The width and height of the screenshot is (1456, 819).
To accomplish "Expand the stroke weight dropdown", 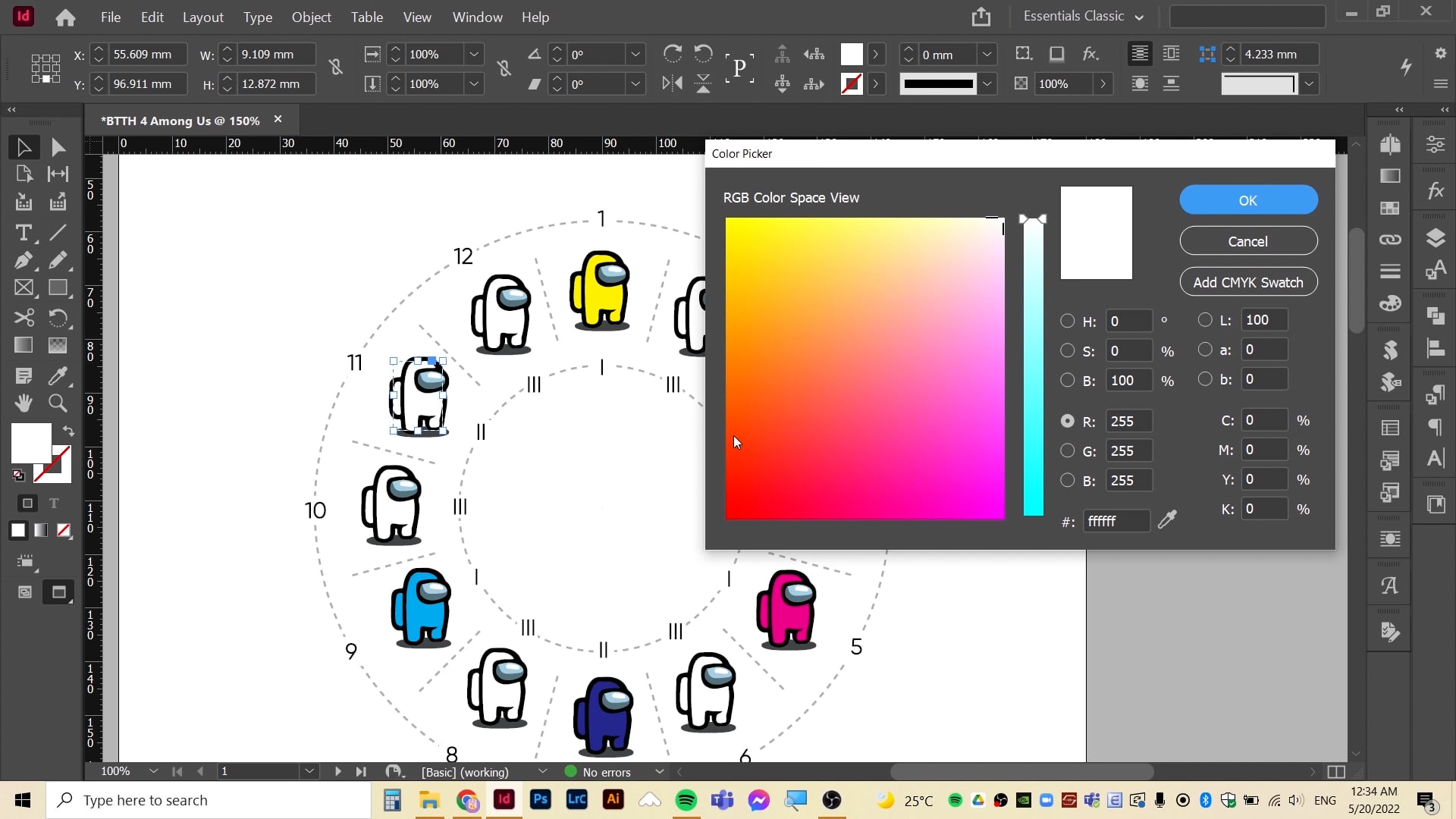I will coord(987,55).
